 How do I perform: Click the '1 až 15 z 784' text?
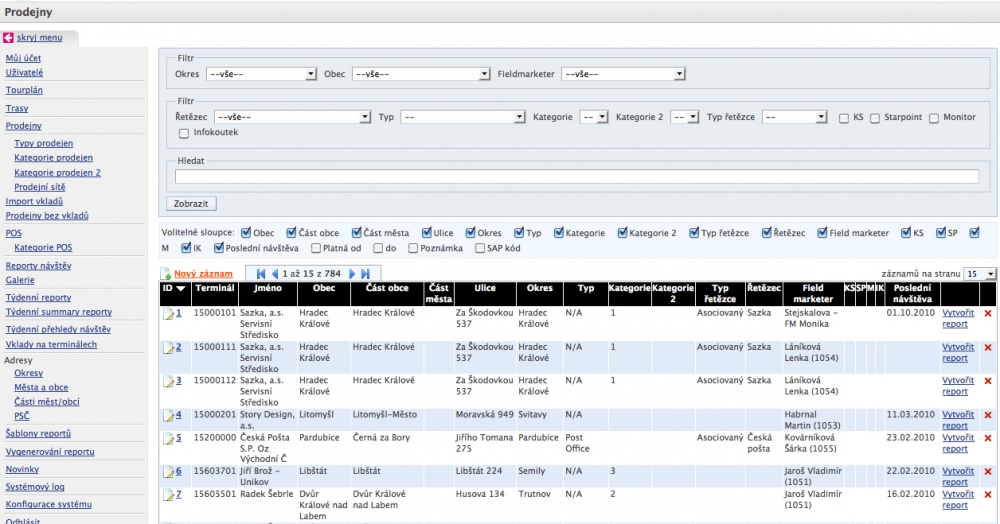312,274
